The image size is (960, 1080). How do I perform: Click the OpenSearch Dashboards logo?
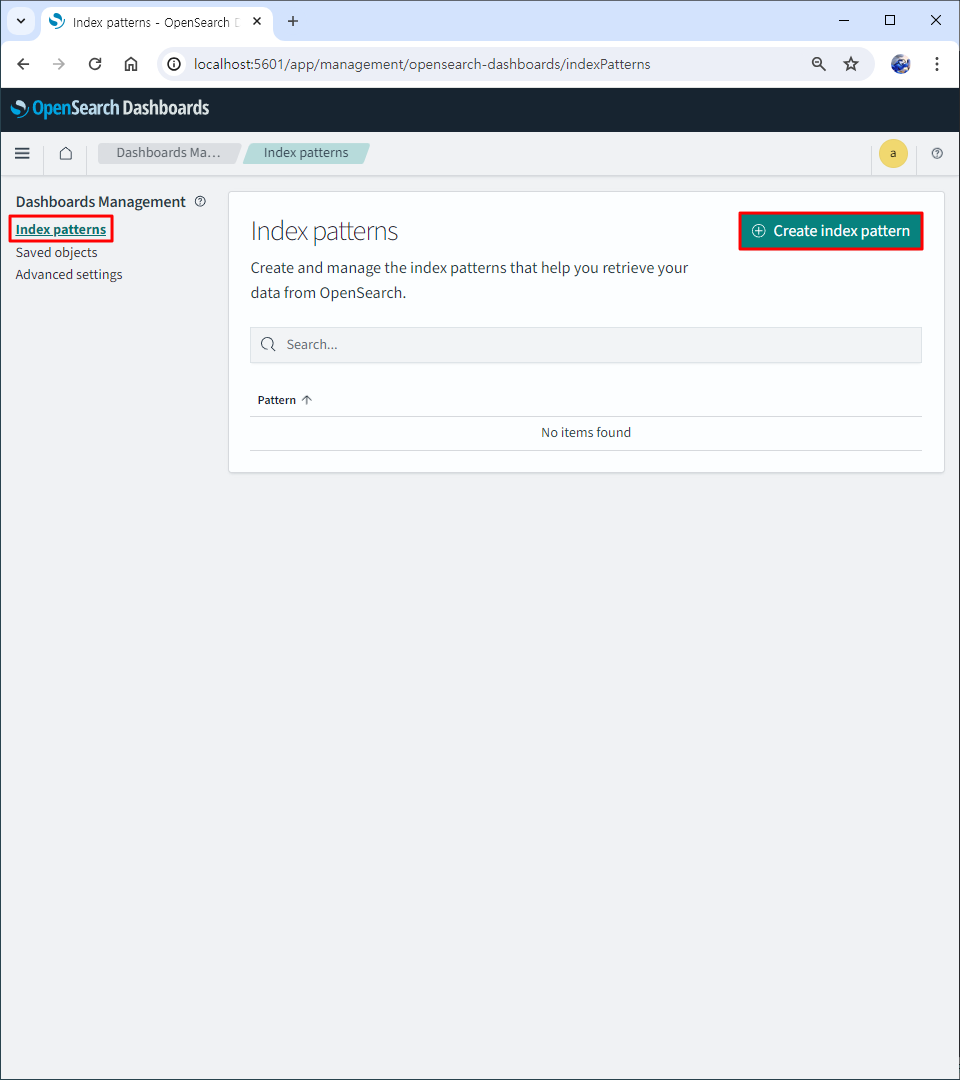pyautogui.click(x=110, y=108)
